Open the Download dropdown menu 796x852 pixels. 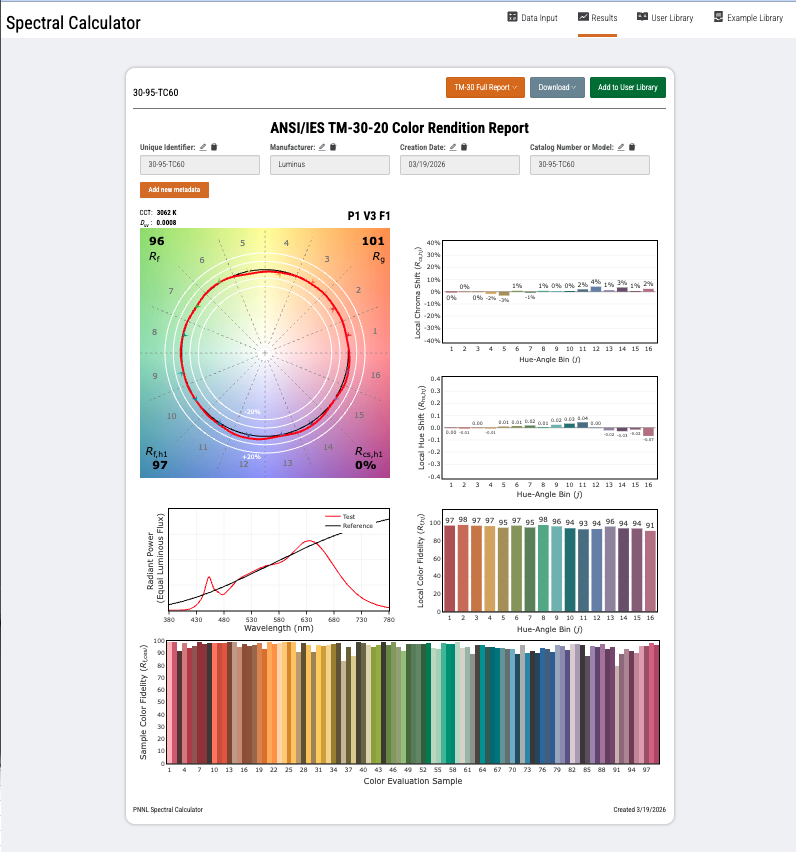point(557,87)
